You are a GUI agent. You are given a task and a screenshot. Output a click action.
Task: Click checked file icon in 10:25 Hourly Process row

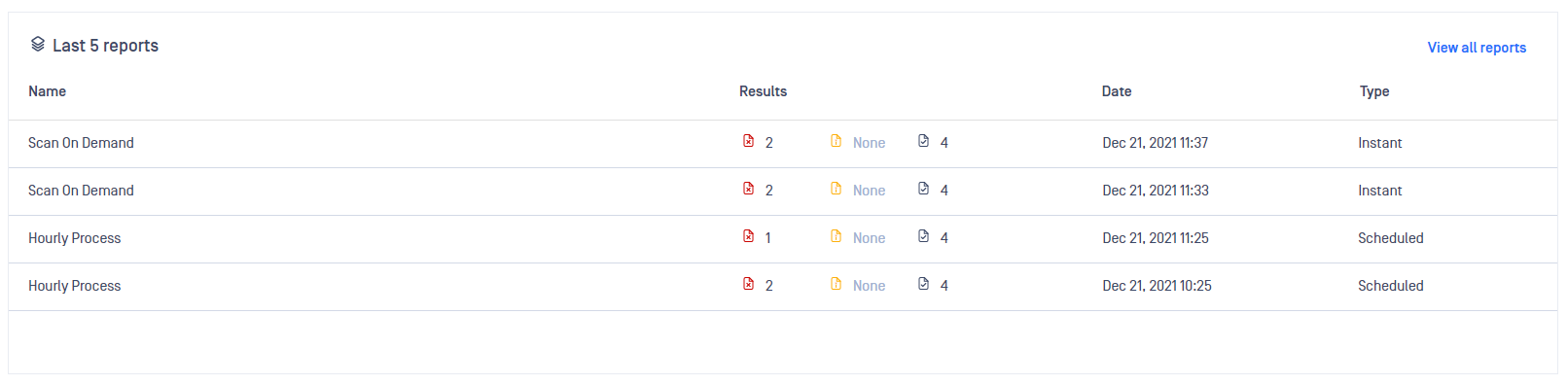pyautogui.click(x=923, y=284)
